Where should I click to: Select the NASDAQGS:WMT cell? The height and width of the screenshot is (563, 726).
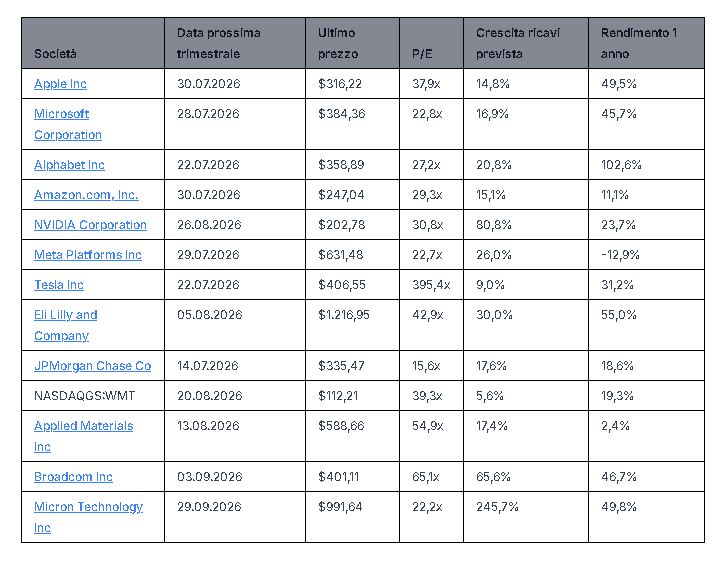(93, 396)
